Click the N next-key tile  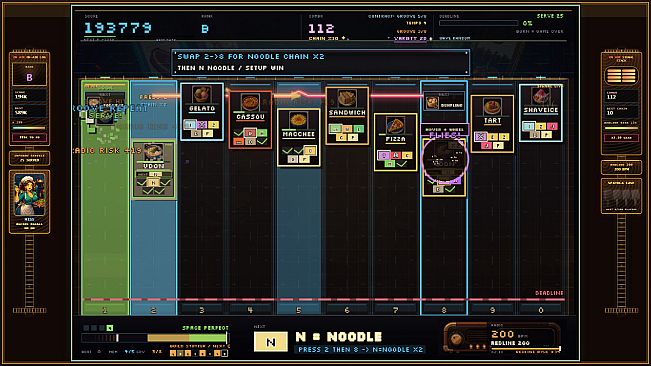(x=270, y=342)
